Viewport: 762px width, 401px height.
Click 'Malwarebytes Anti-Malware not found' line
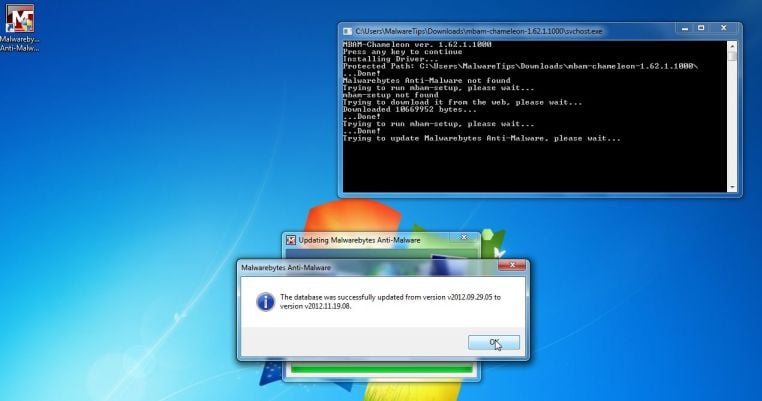[427, 81]
